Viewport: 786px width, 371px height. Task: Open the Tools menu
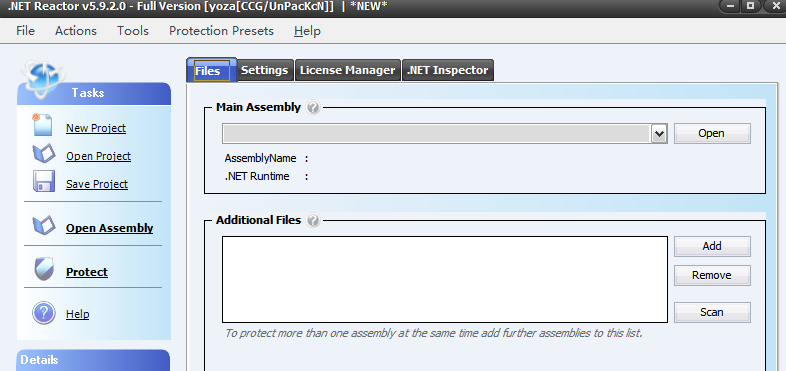(x=133, y=31)
